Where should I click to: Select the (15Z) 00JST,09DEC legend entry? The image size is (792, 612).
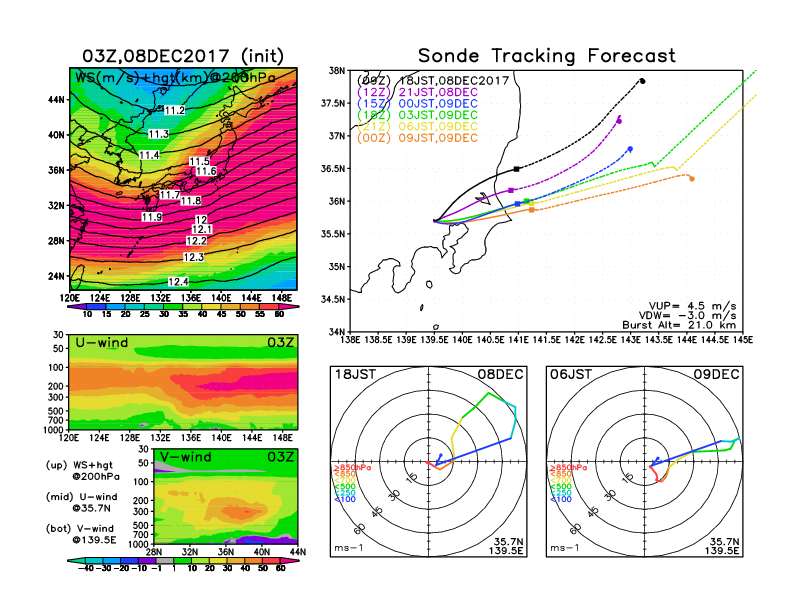point(417,104)
